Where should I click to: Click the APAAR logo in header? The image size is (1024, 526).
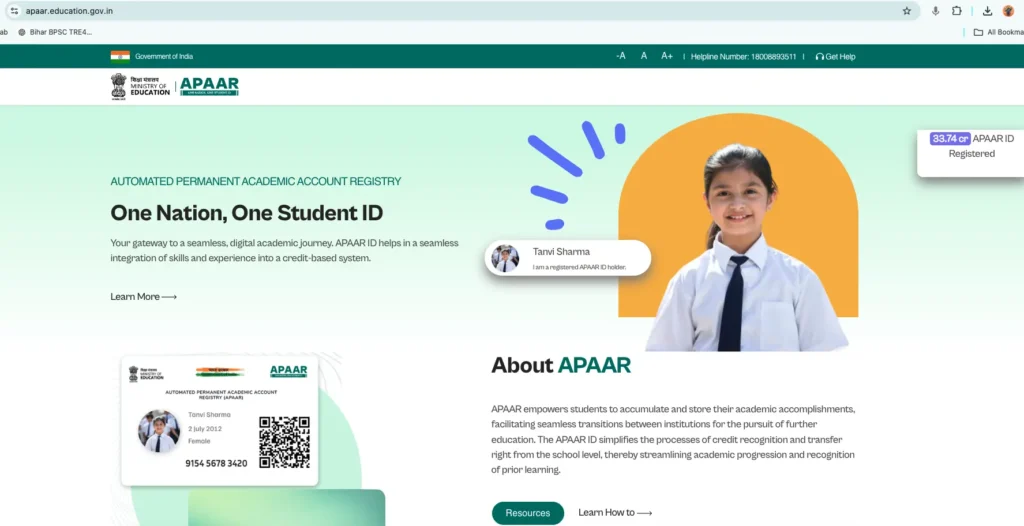[x=210, y=86]
